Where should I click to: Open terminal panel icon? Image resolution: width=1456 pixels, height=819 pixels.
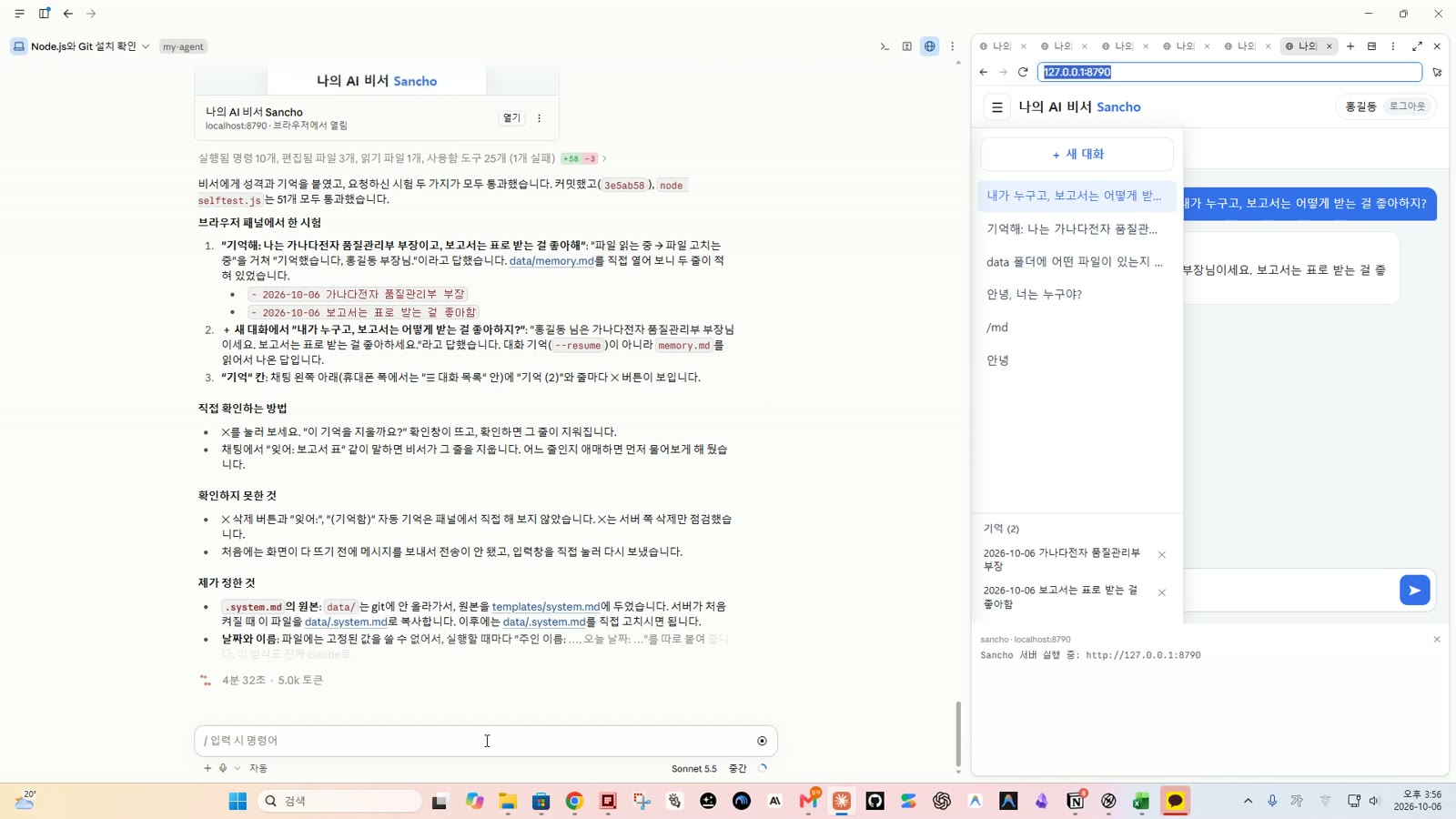885,46
